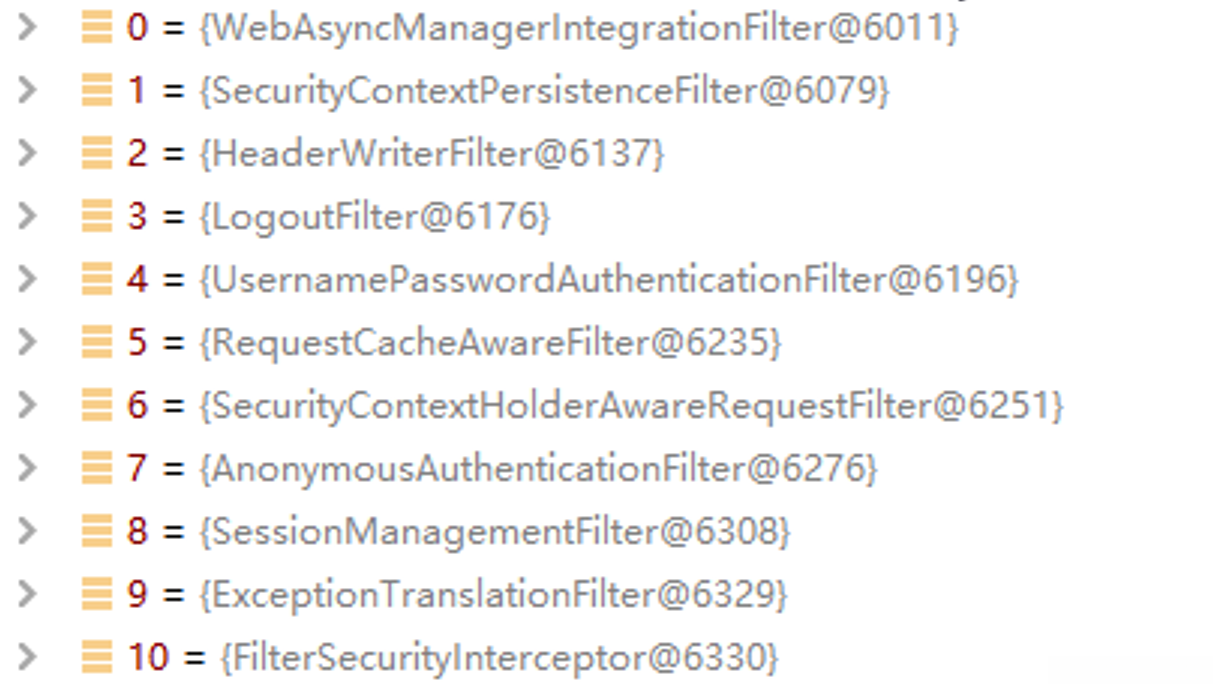Expand the HeaderWriterFilter element arrow
The width and height of the screenshot is (1228, 692).
click(28, 154)
